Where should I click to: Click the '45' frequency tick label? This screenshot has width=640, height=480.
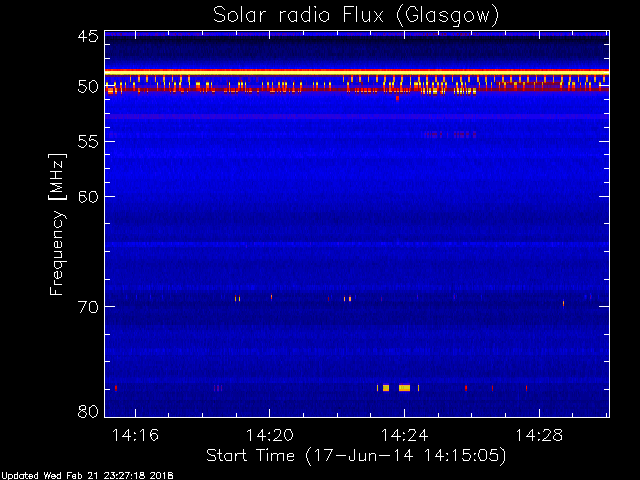point(88,36)
